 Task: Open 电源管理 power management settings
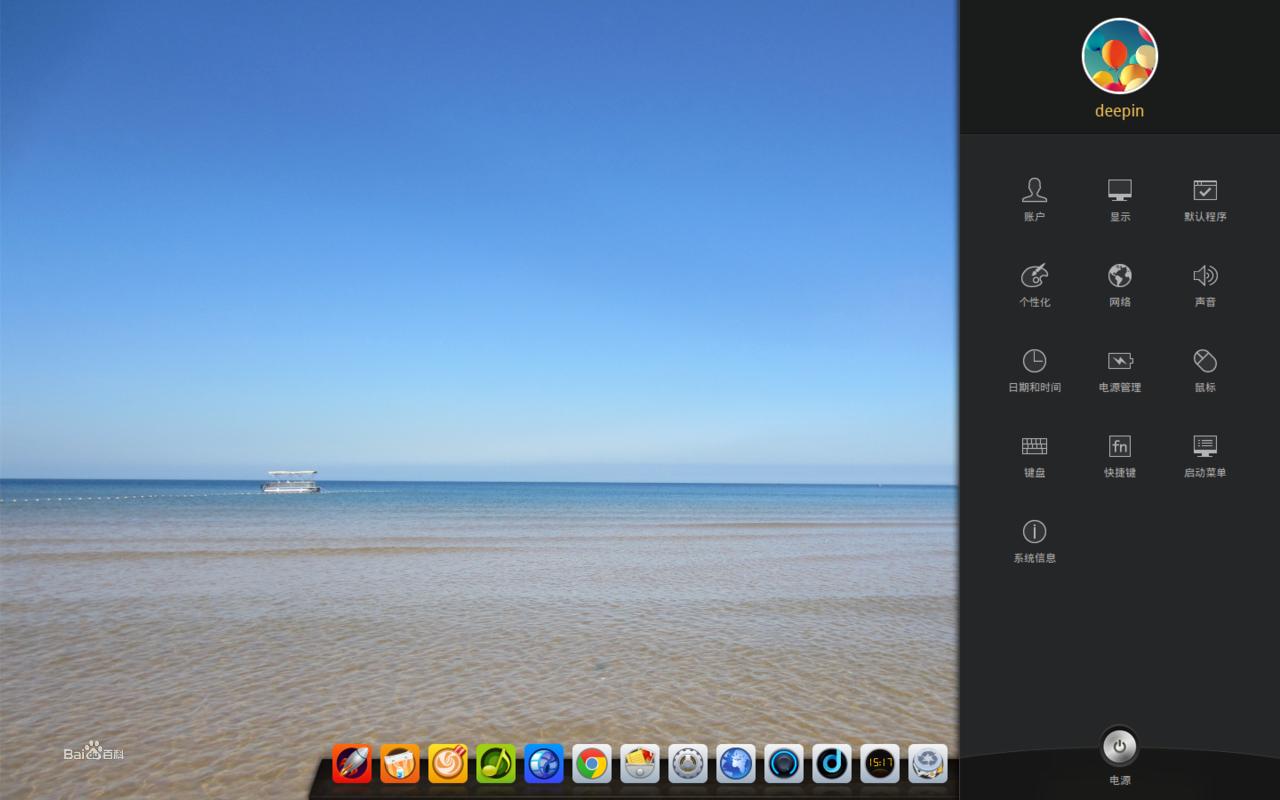coord(1119,370)
